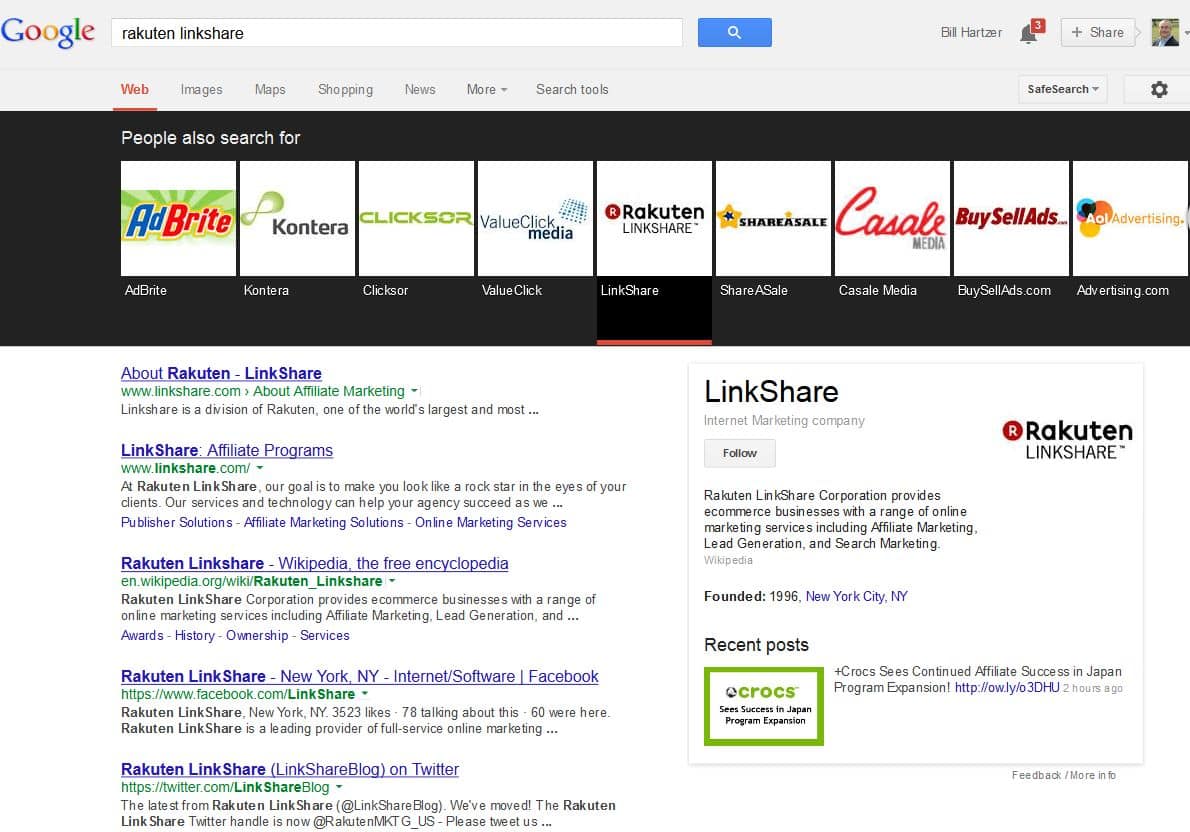Click the Bill Hartzer profile photo
The width and height of the screenshot is (1190, 832).
(1164, 33)
